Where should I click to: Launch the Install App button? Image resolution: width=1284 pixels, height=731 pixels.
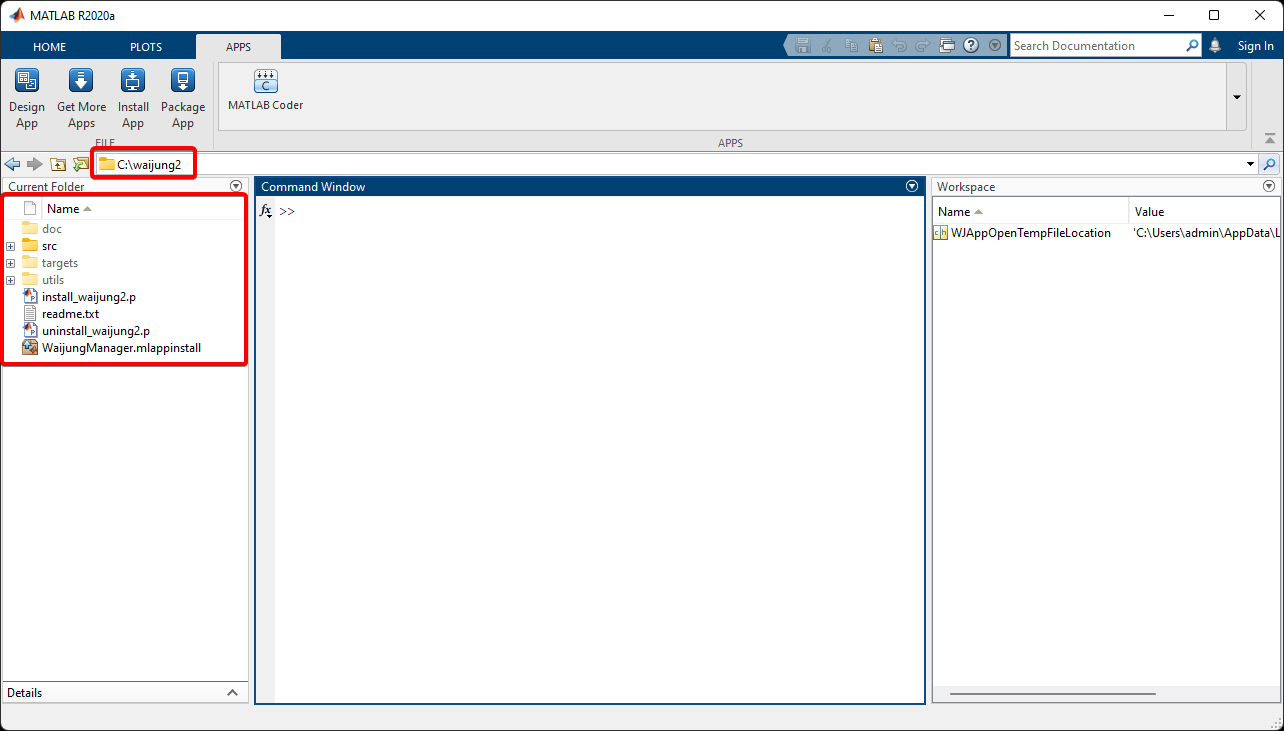[x=133, y=99]
